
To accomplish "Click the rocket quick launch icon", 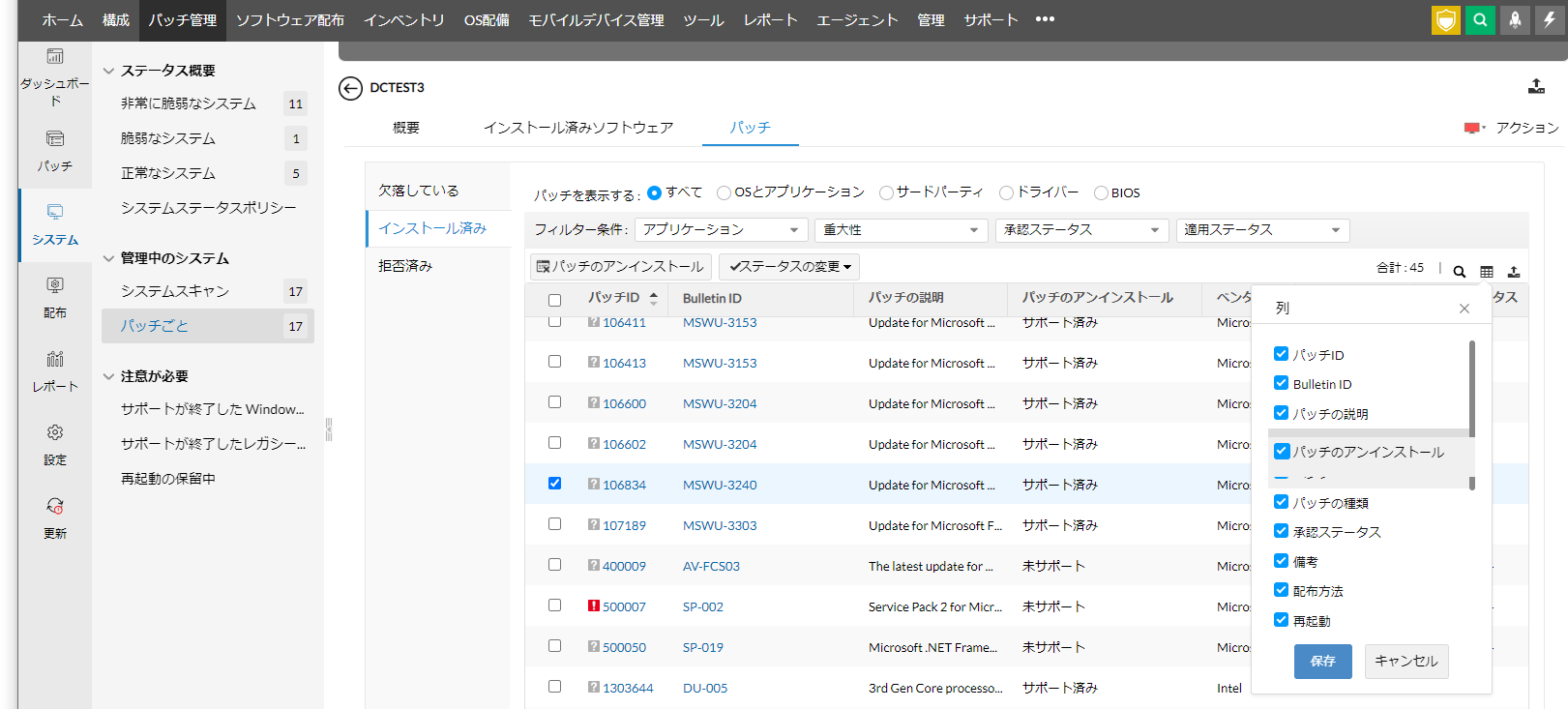I will click(1515, 20).
